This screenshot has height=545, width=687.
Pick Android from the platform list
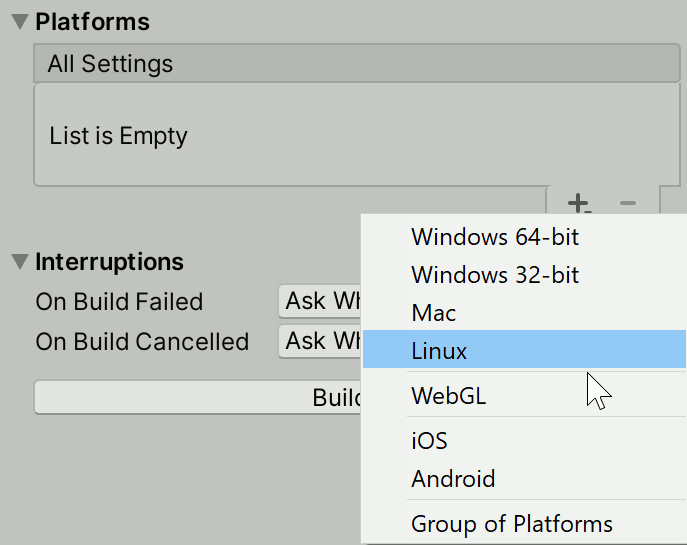[x=453, y=479]
